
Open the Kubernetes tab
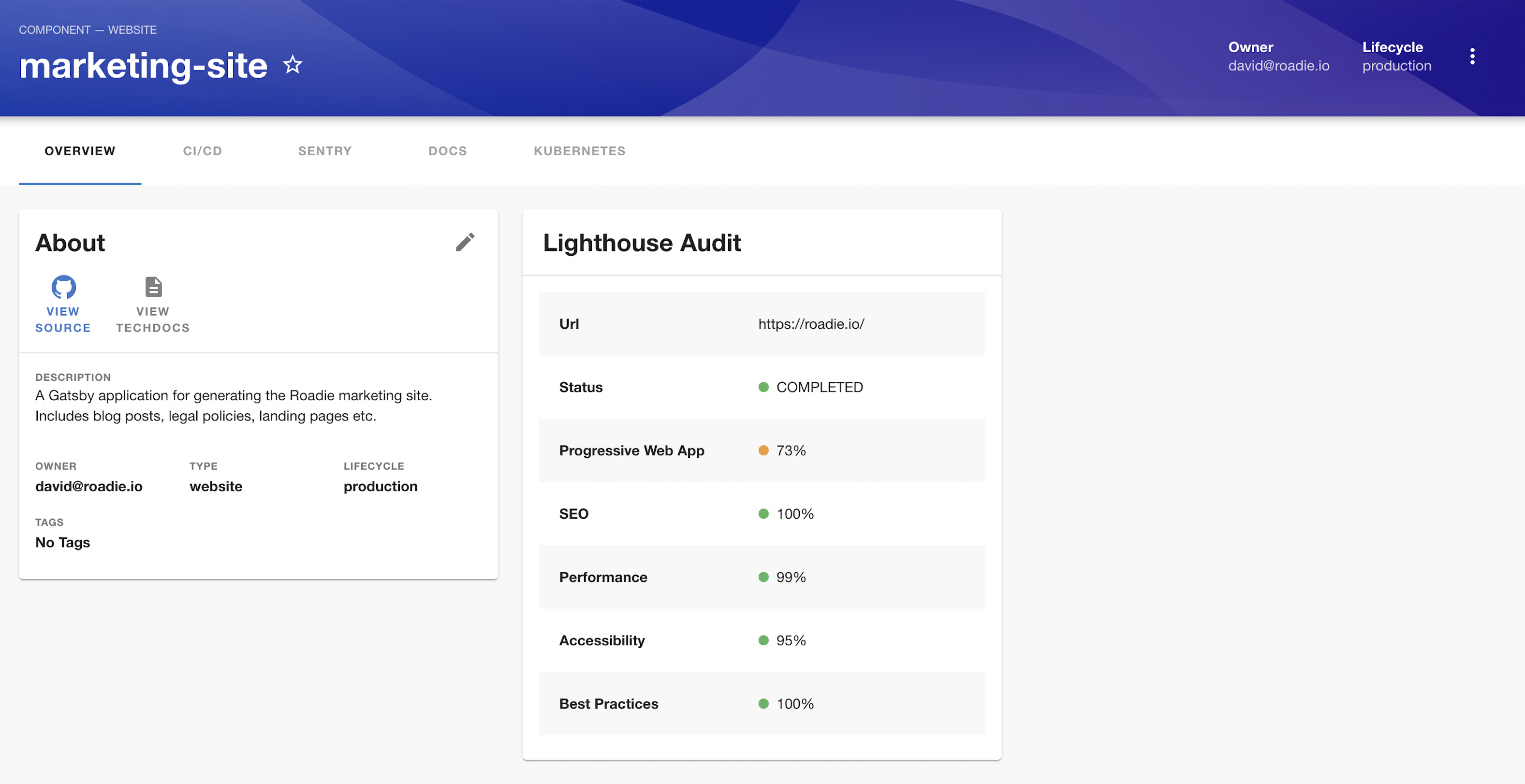580,151
